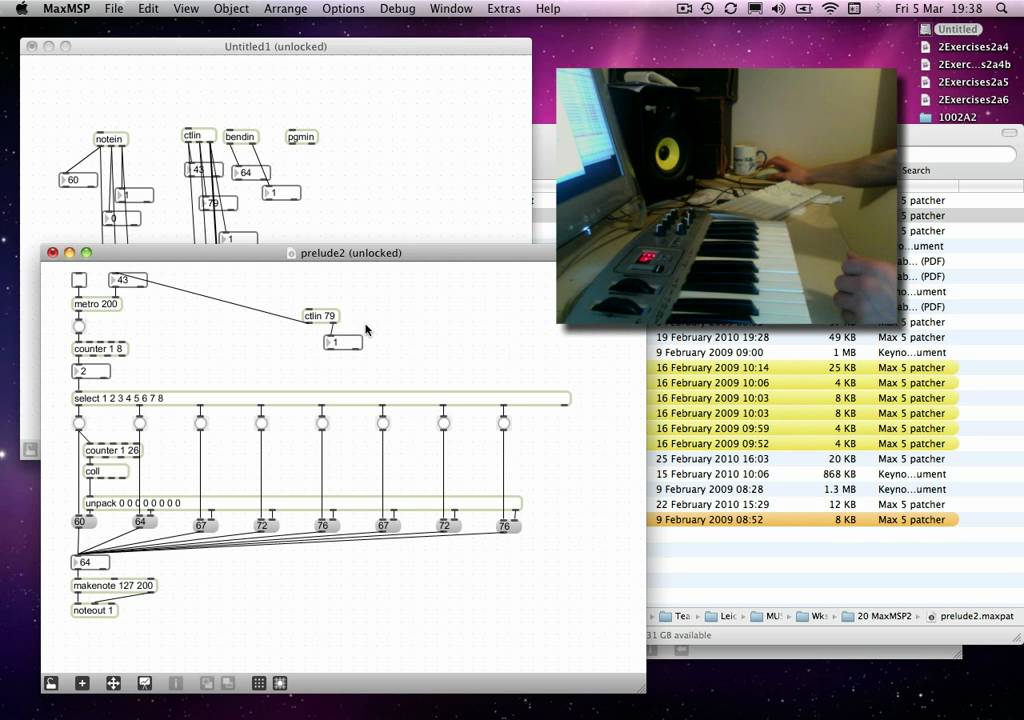Viewport: 1024px width, 720px height.
Task: Click the four-arrow patcher windows icon
Action: pyautogui.click(x=113, y=683)
